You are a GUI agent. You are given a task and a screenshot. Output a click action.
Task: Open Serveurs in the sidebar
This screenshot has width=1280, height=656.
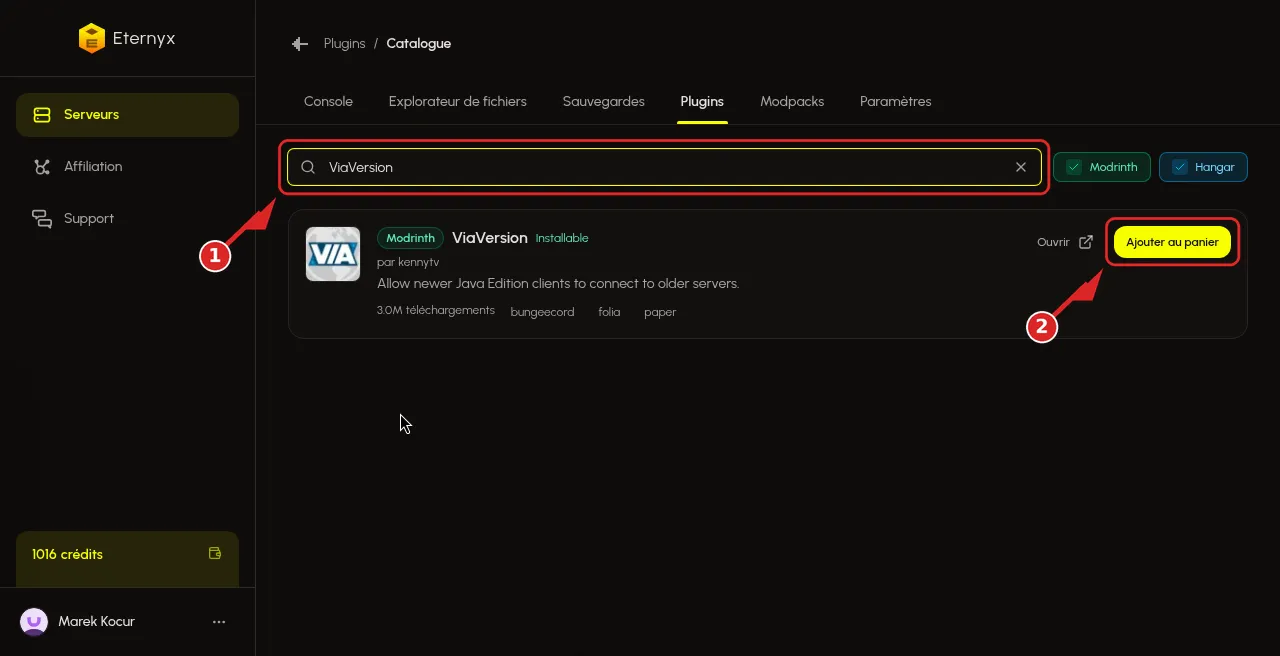click(127, 115)
